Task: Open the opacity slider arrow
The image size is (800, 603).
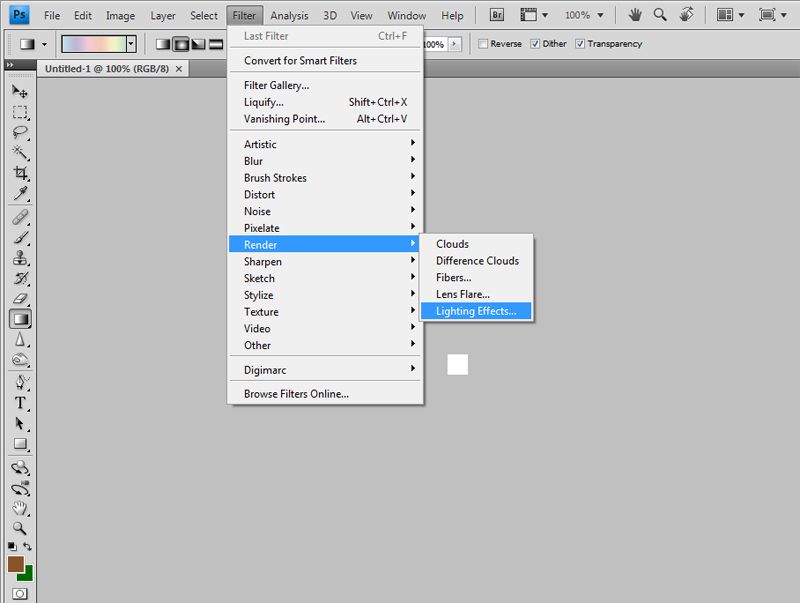Action: point(454,44)
